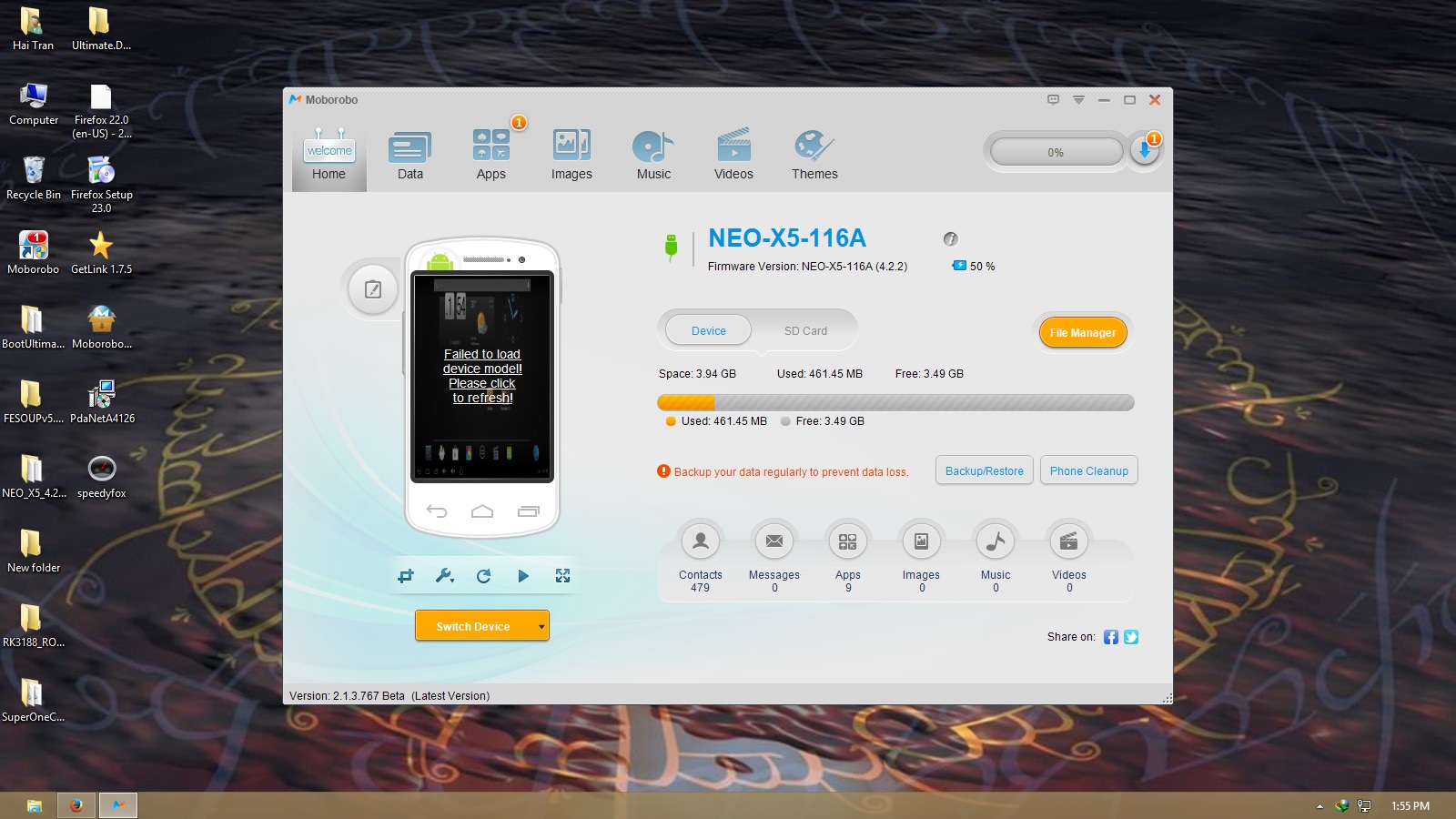Click the download manager arrow icon

pos(1145,151)
